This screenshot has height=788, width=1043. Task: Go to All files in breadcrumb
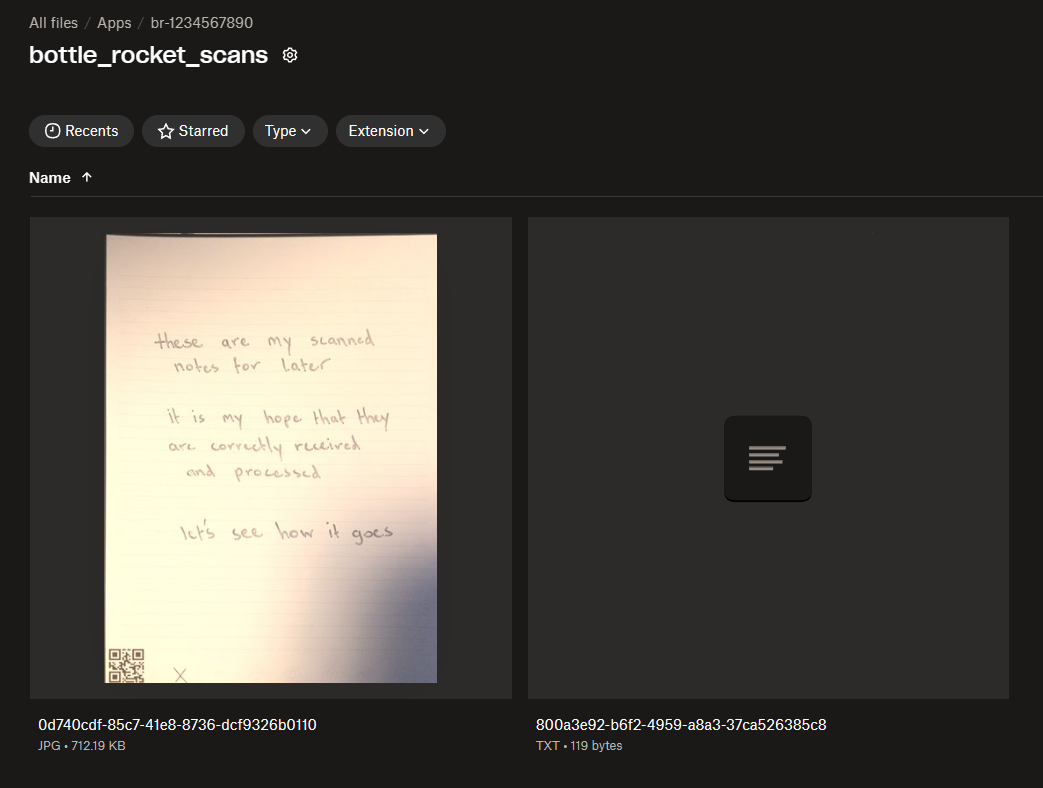(x=53, y=23)
